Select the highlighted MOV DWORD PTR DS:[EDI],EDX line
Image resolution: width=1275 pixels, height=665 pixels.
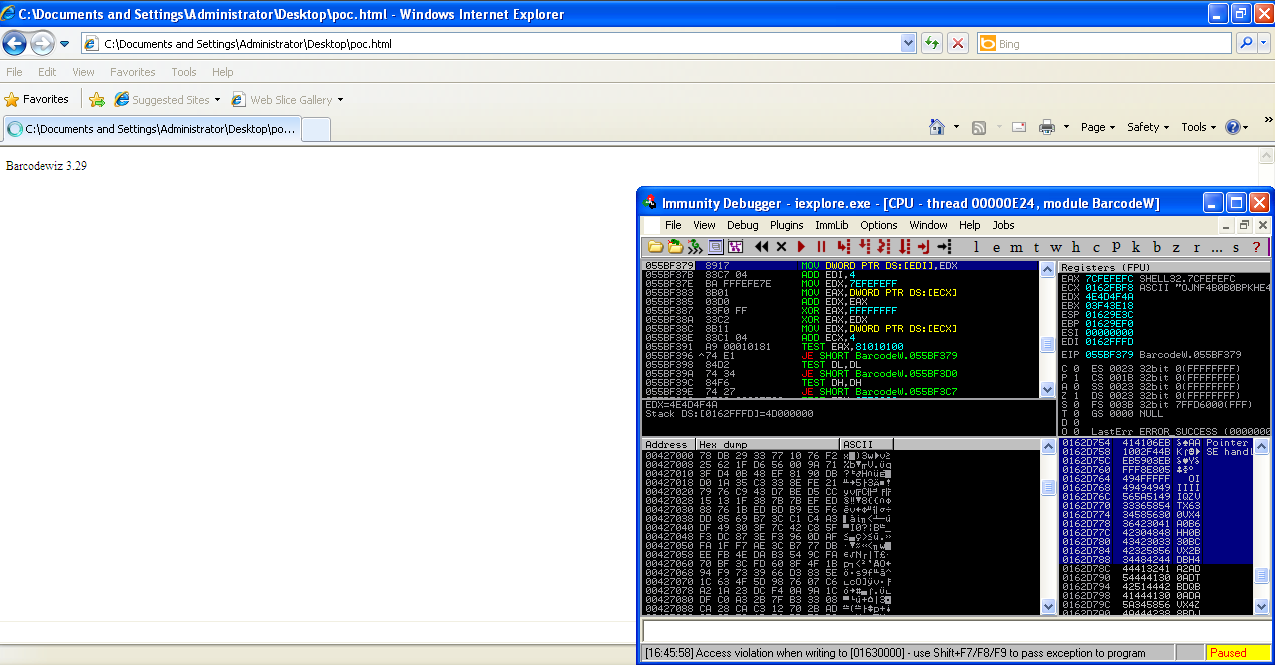pyautogui.click(x=841, y=266)
